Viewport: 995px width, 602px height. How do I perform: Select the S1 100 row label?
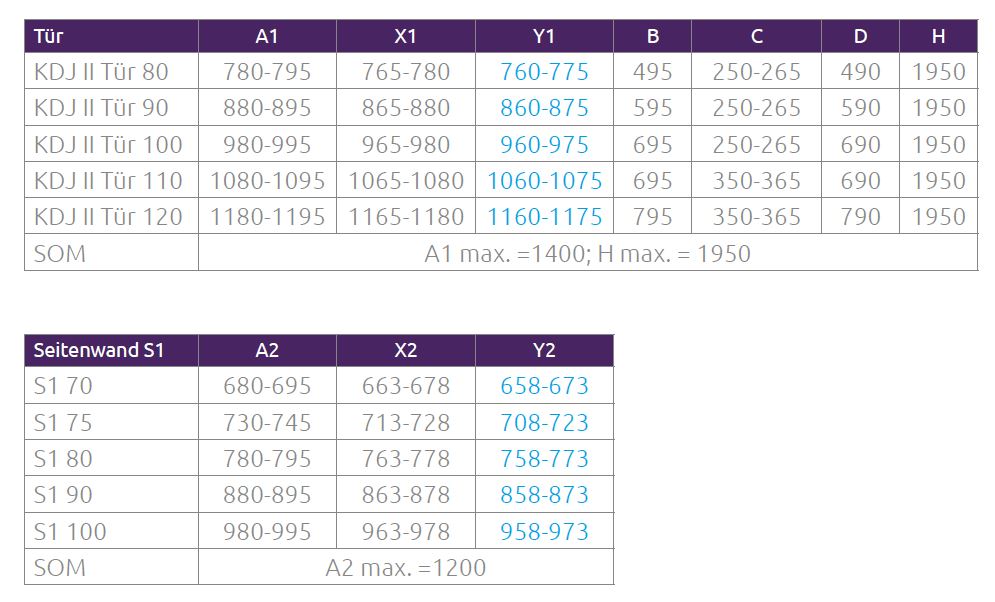[x=70, y=532]
